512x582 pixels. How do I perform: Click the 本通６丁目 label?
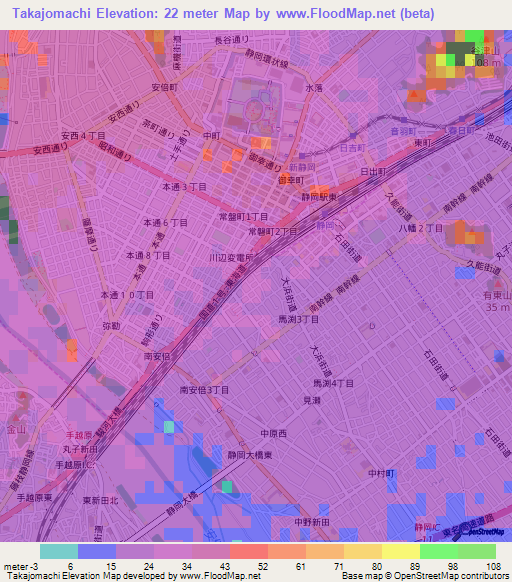[166, 223]
